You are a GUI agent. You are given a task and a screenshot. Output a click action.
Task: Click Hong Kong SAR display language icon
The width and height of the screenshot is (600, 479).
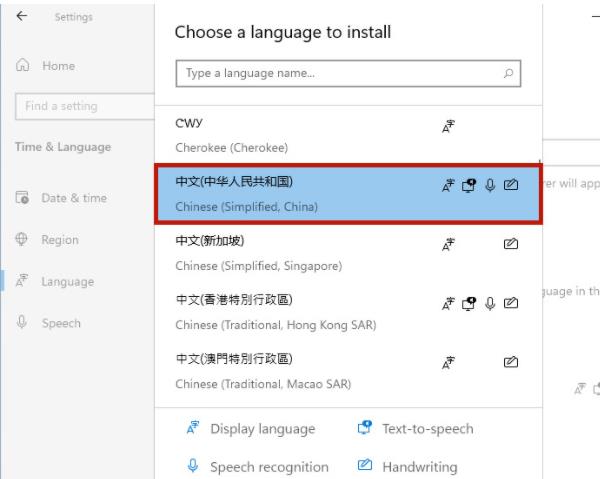tap(448, 303)
